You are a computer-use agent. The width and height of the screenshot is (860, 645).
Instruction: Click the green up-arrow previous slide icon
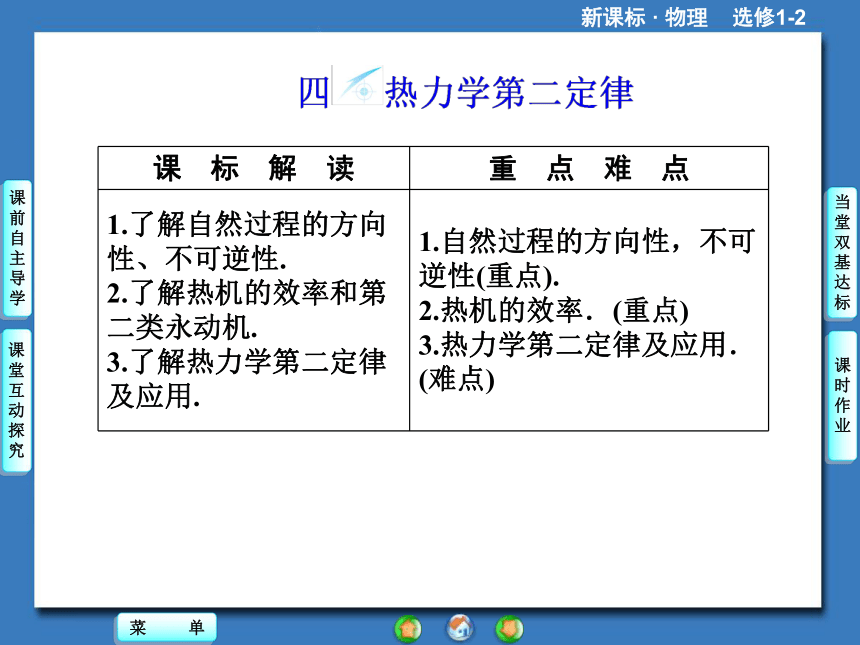408,628
